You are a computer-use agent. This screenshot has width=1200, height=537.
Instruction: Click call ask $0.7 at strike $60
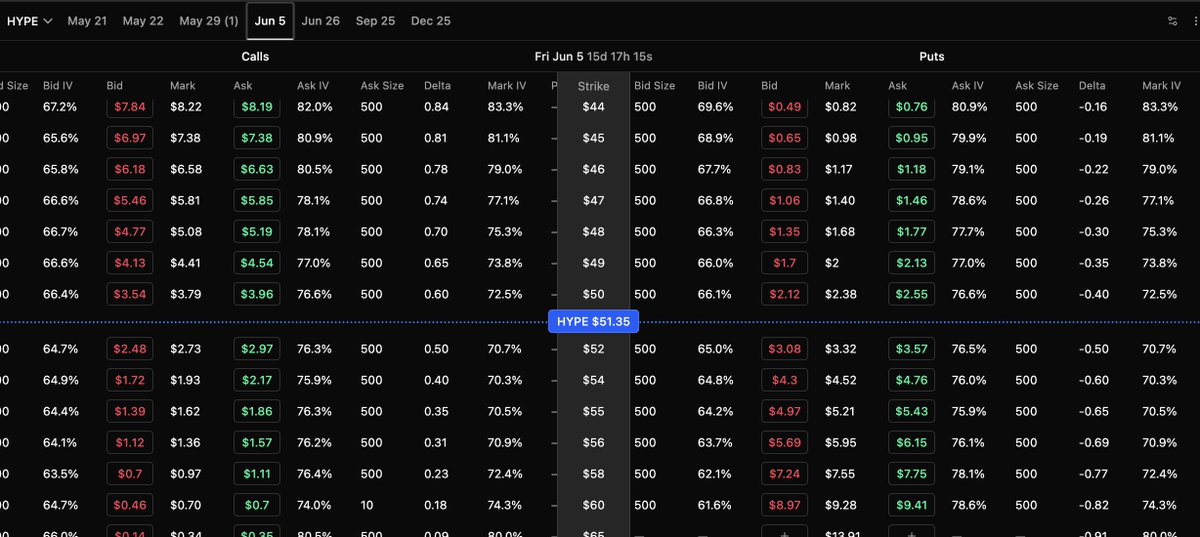[x=257, y=505]
